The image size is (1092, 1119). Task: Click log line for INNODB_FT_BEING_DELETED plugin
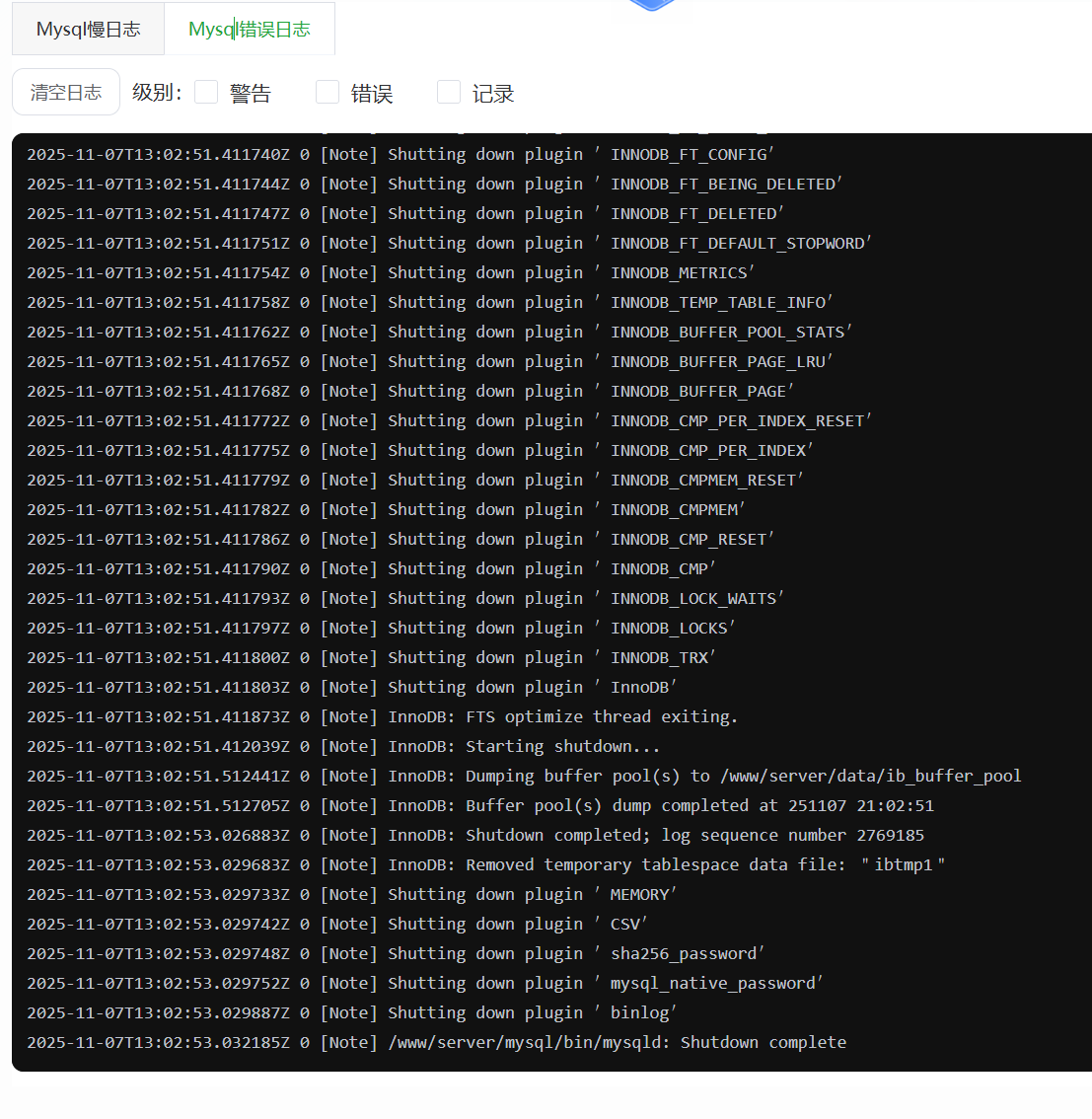click(x=434, y=185)
